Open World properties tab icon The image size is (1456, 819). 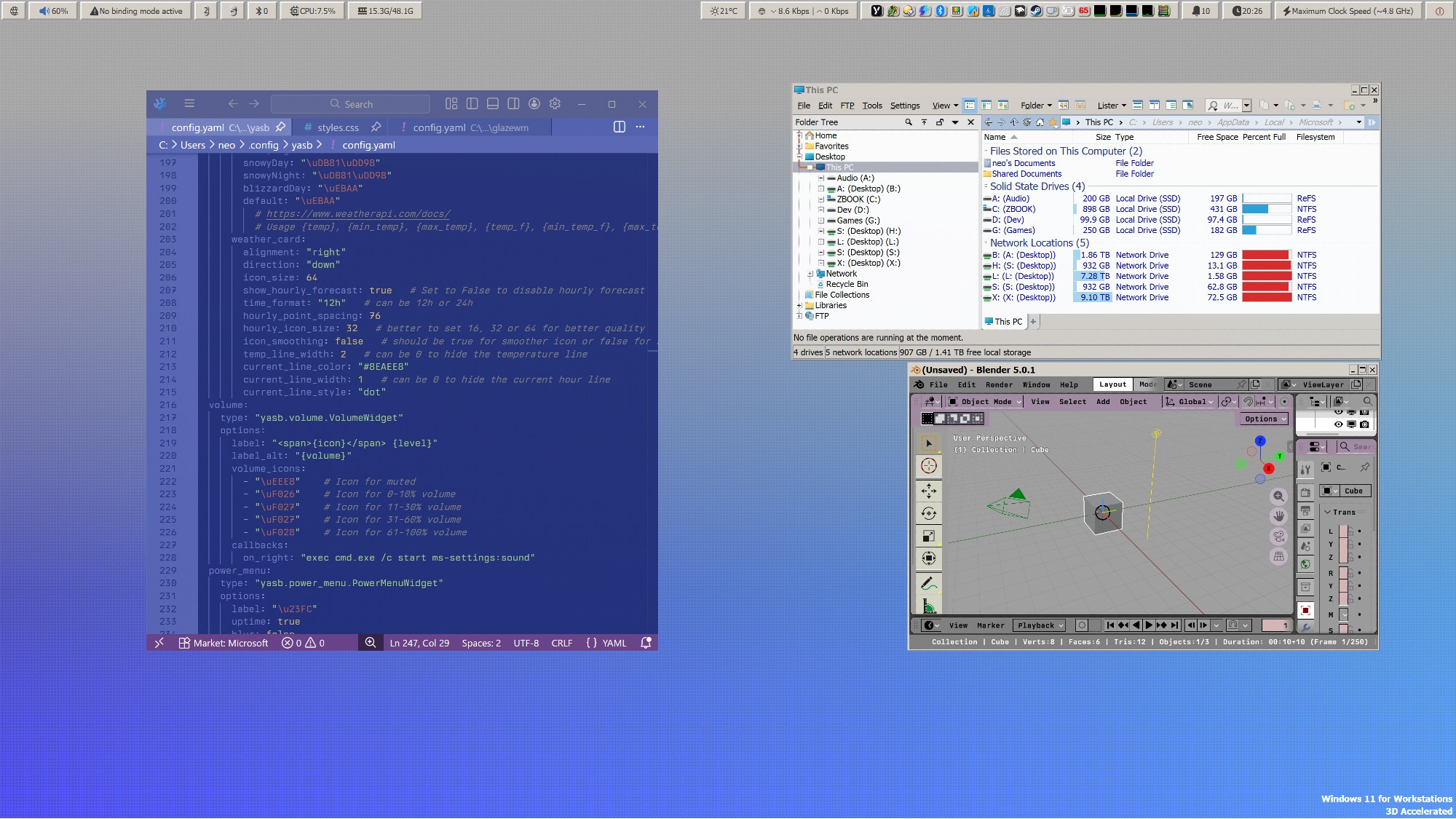(1306, 564)
